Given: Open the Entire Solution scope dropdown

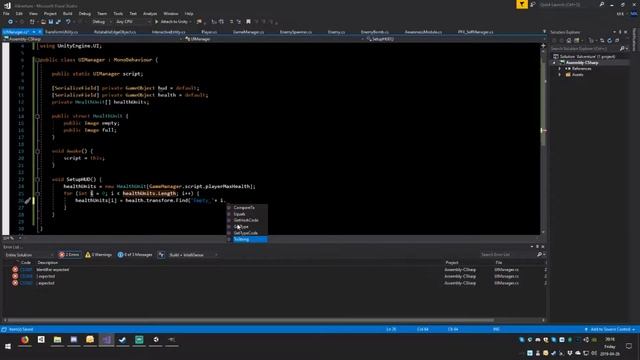Looking at the screenshot, I should [29, 255].
